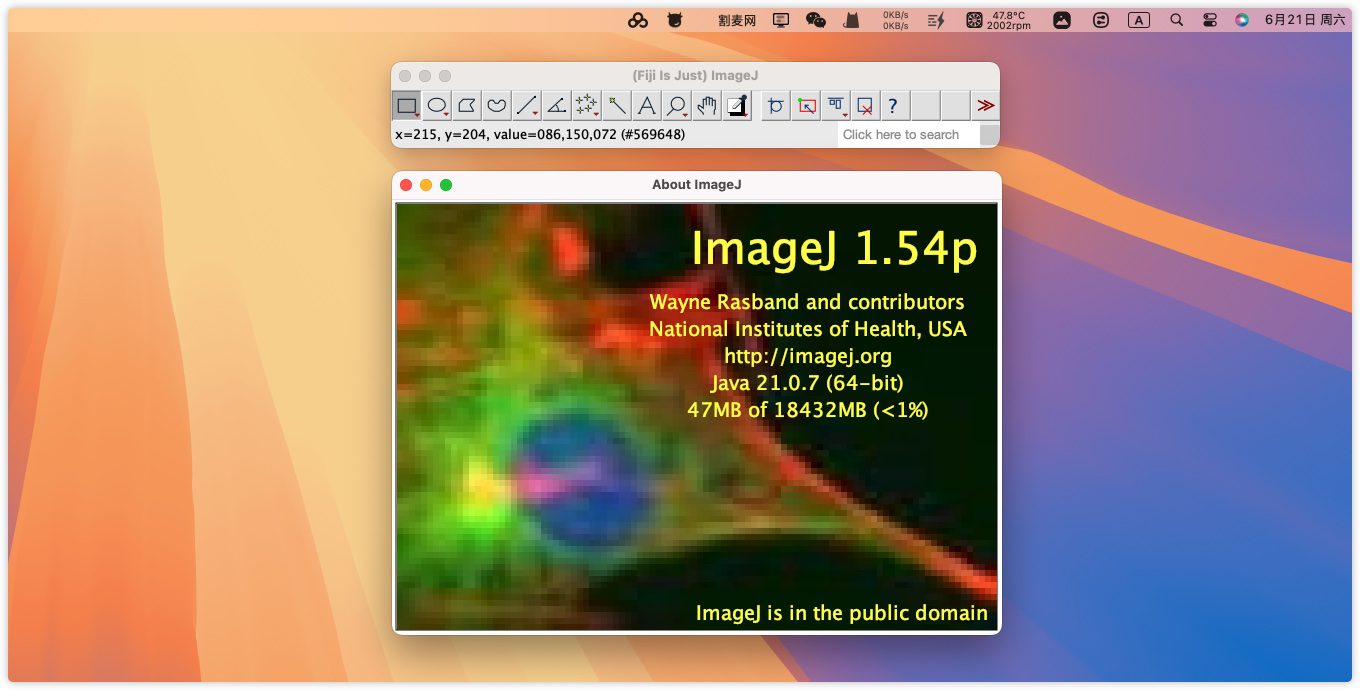This screenshot has height=690, width=1360.
Task: Click the 'http://imagej.org' text
Action: (808, 355)
